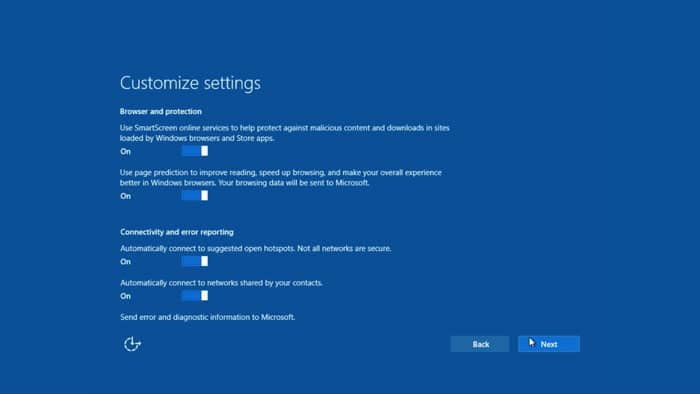The image size is (700, 394).
Task: Click the On label under page prediction
Action: coord(125,196)
